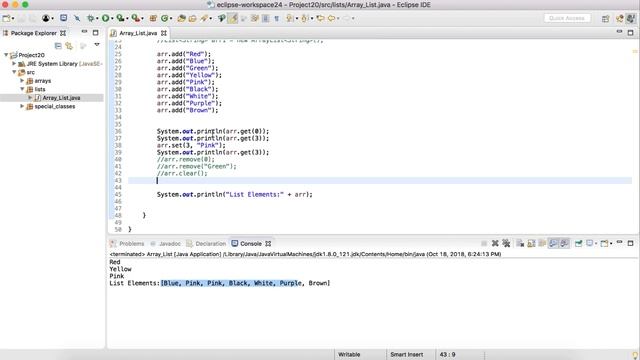Select the Array_List.java editor tab
The width and height of the screenshot is (640, 360).
click(x=138, y=33)
